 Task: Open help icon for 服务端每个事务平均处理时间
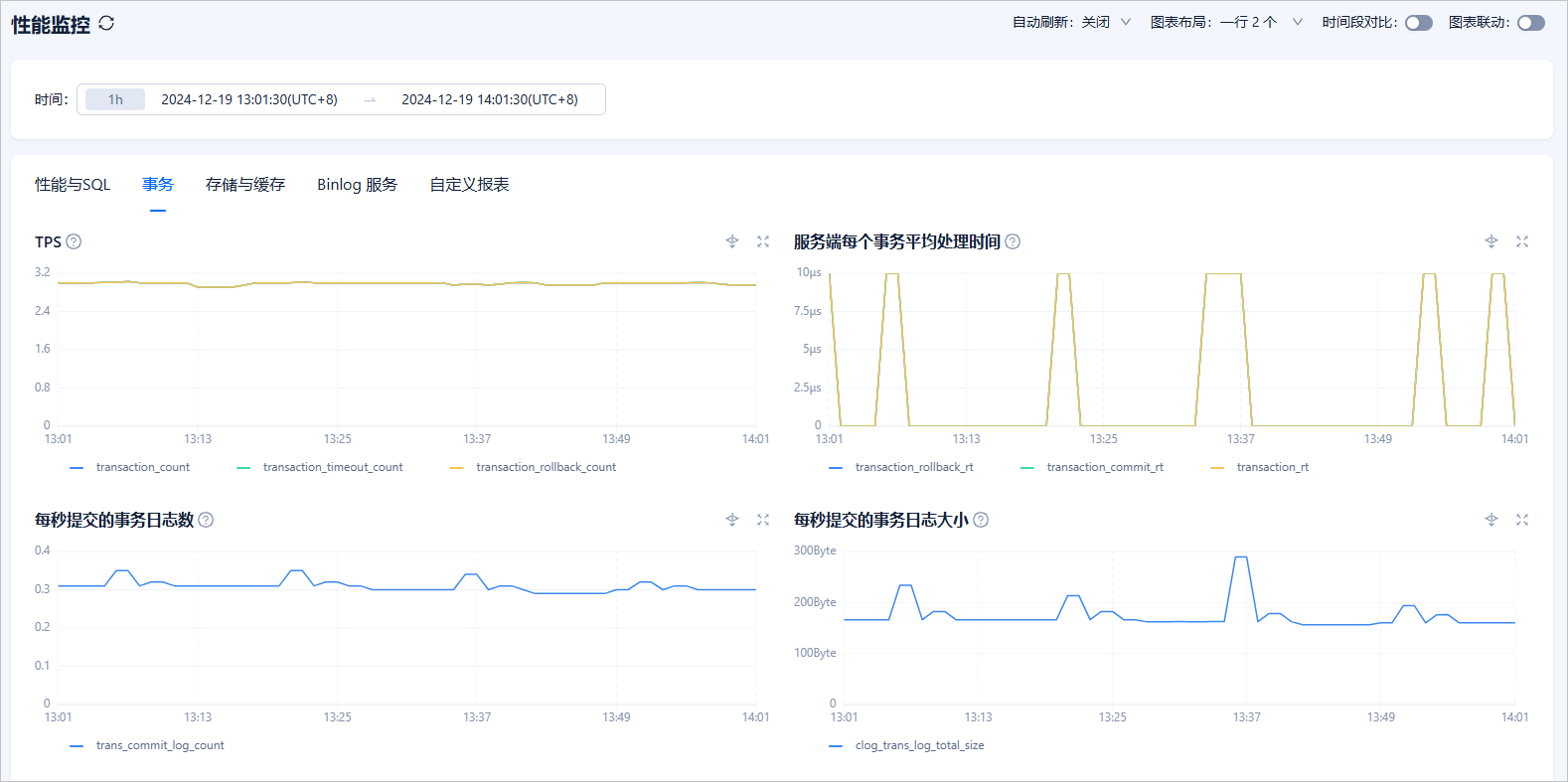(x=1013, y=241)
